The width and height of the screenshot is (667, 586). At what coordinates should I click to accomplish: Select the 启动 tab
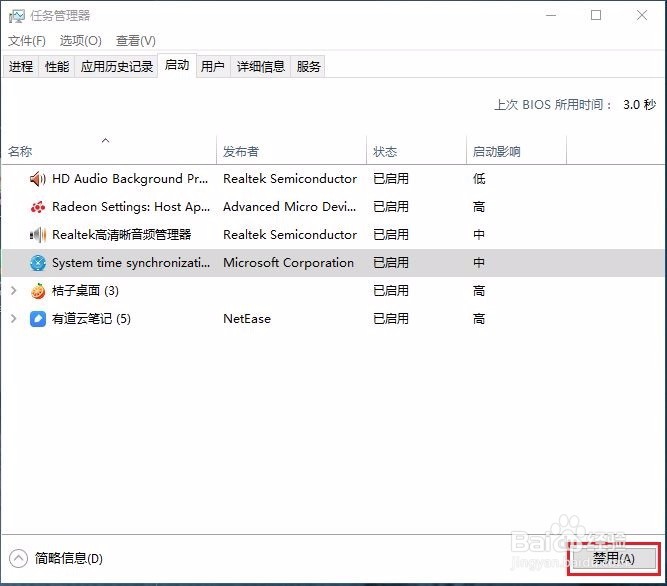177,65
